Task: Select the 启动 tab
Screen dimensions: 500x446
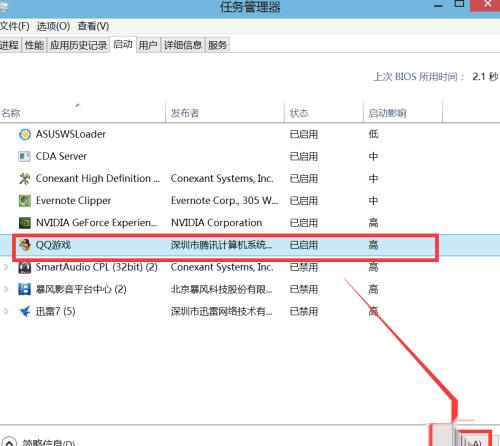Action: [123, 44]
